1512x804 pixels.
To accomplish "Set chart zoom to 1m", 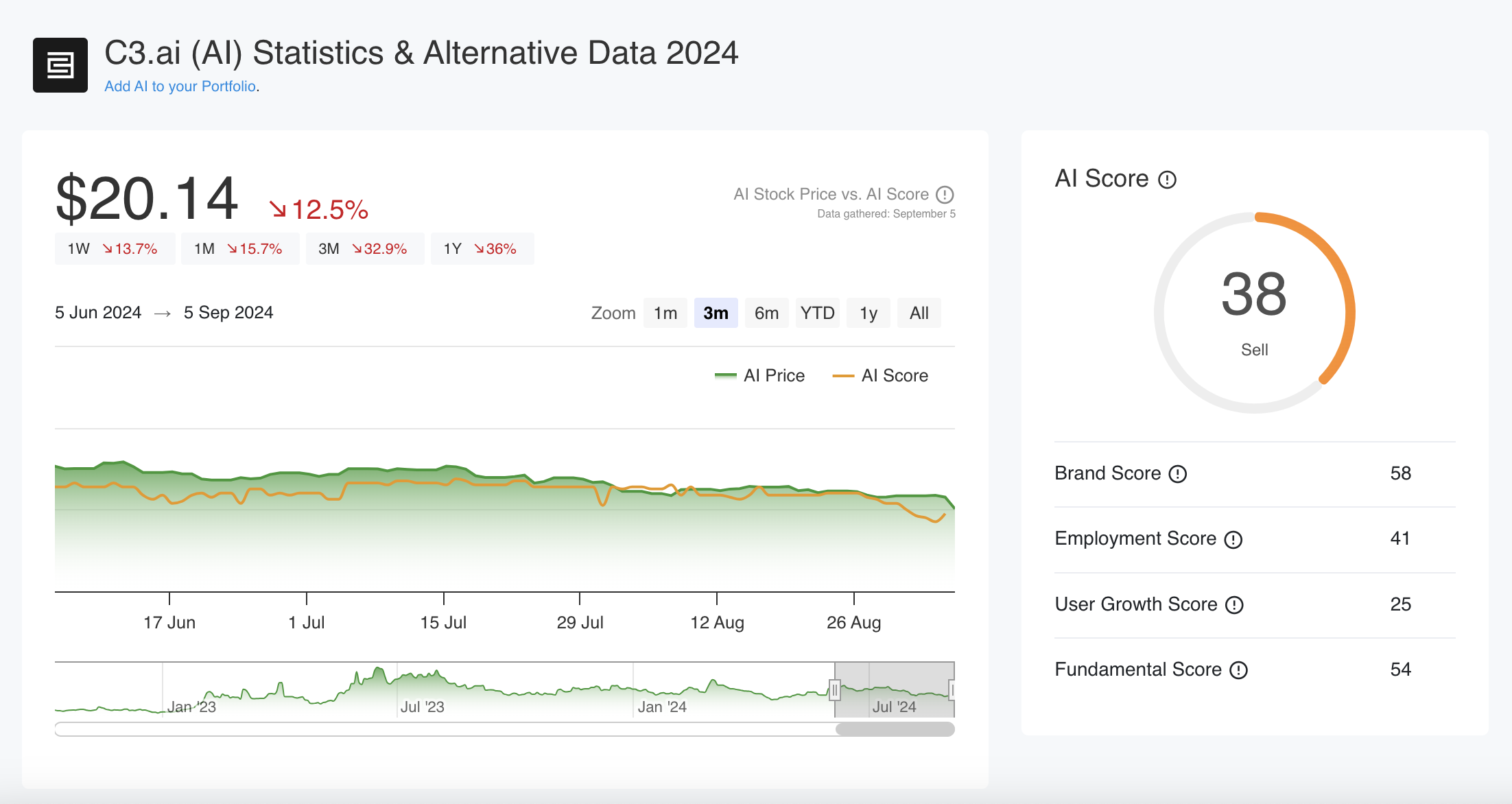I will [x=665, y=313].
